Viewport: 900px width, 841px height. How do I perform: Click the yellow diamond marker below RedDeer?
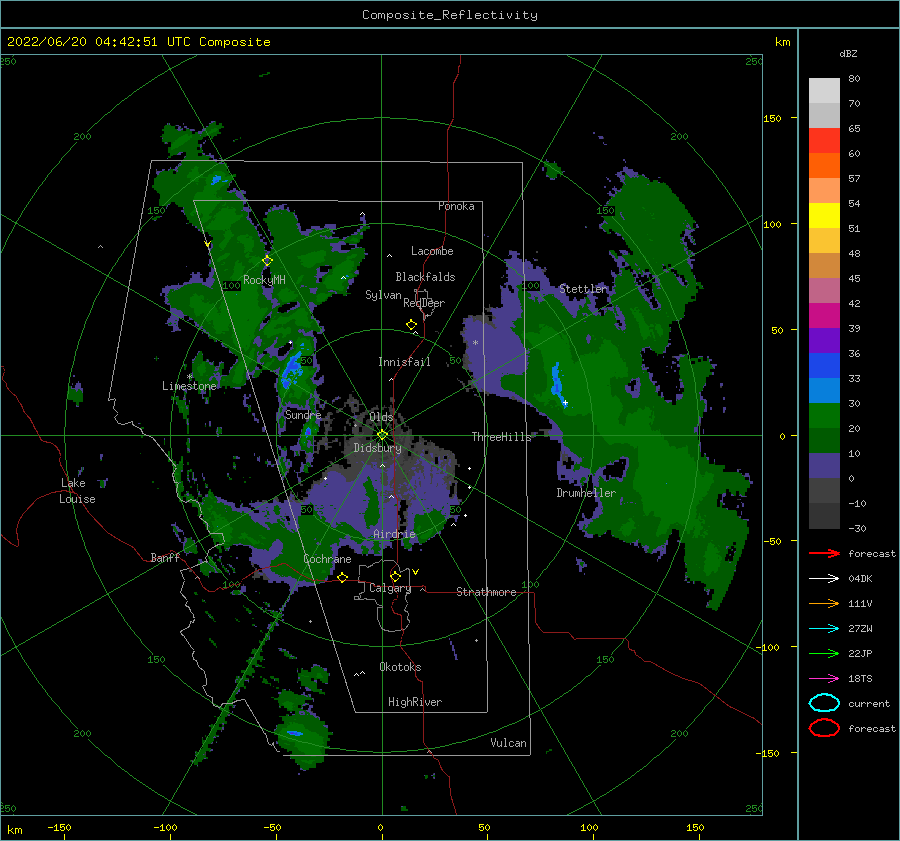(x=412, y=325)
